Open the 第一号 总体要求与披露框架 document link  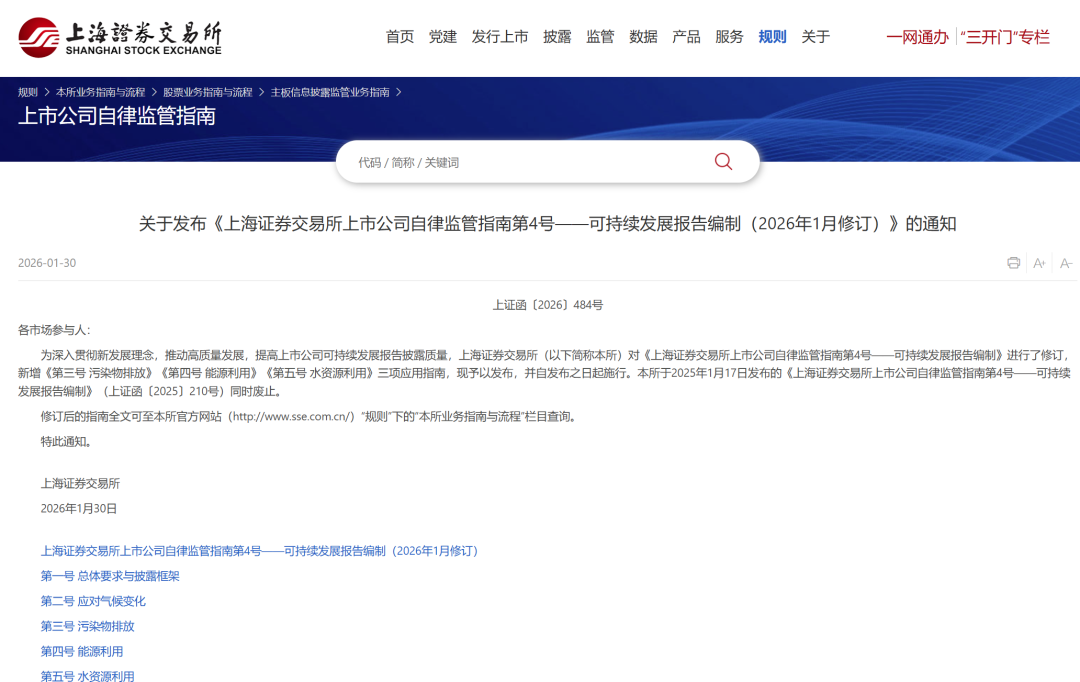[111, 576]
